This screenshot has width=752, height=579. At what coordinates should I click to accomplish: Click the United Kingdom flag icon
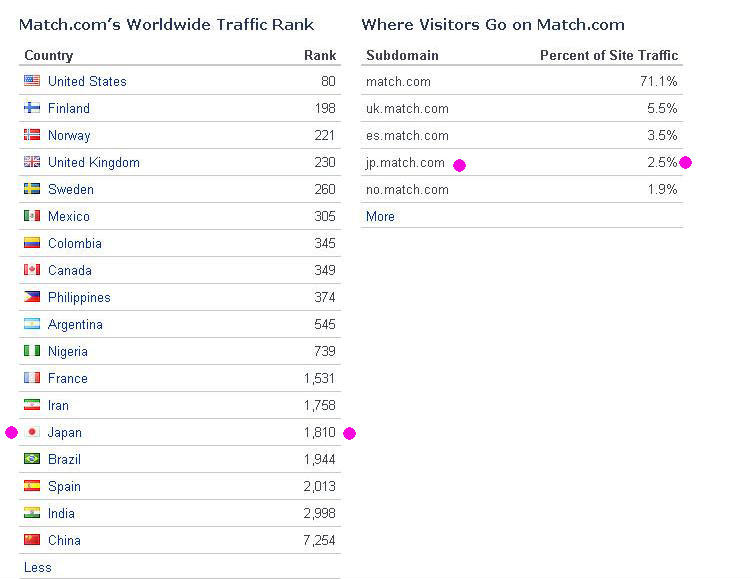[31, 162]
